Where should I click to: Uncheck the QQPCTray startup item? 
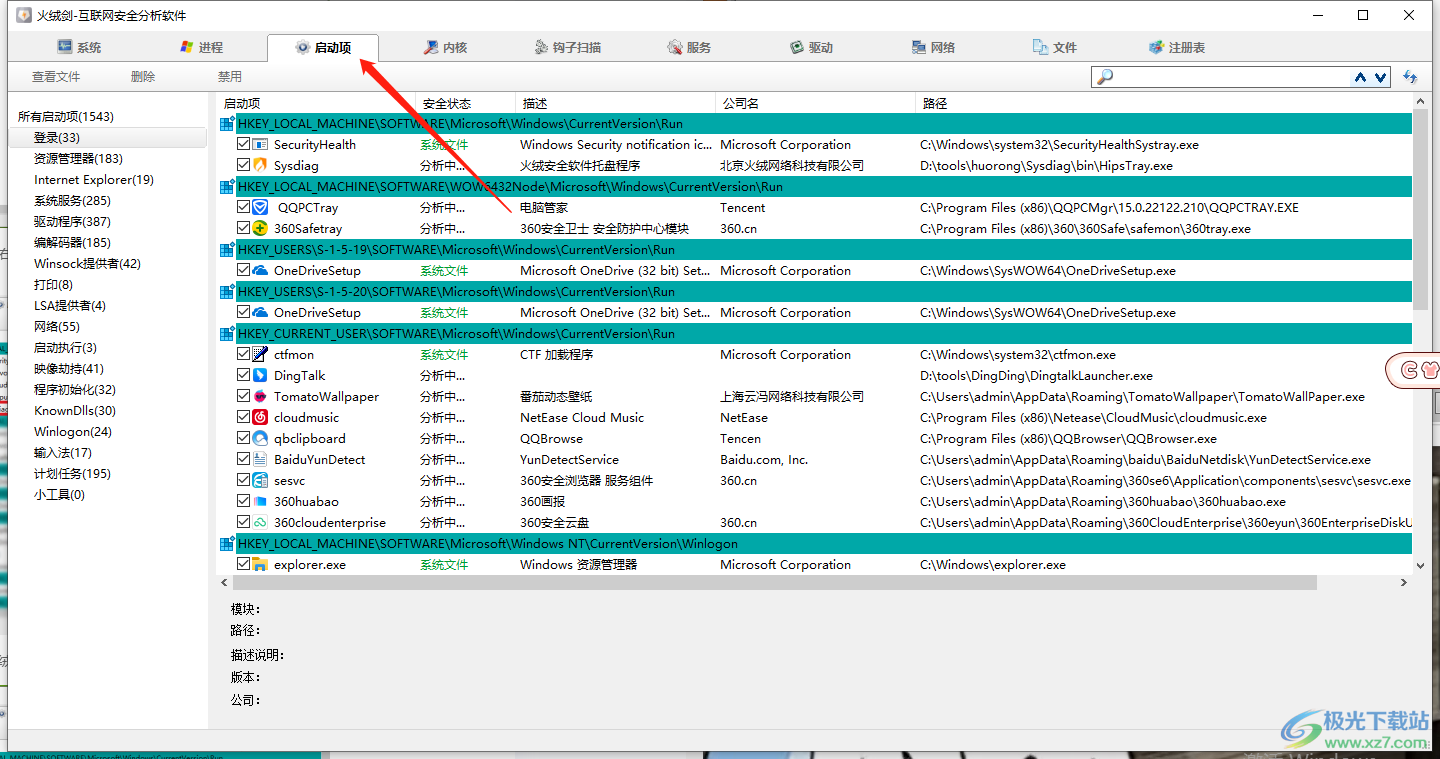tap(243, 208)
